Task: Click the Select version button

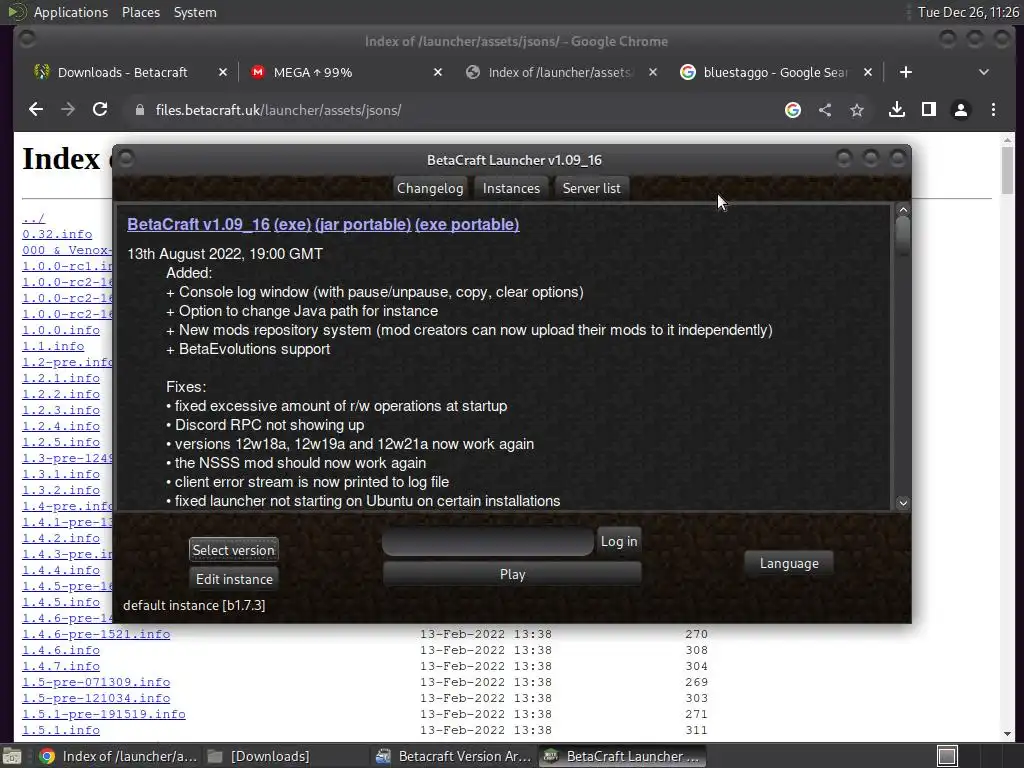Action: coord(234,550)
